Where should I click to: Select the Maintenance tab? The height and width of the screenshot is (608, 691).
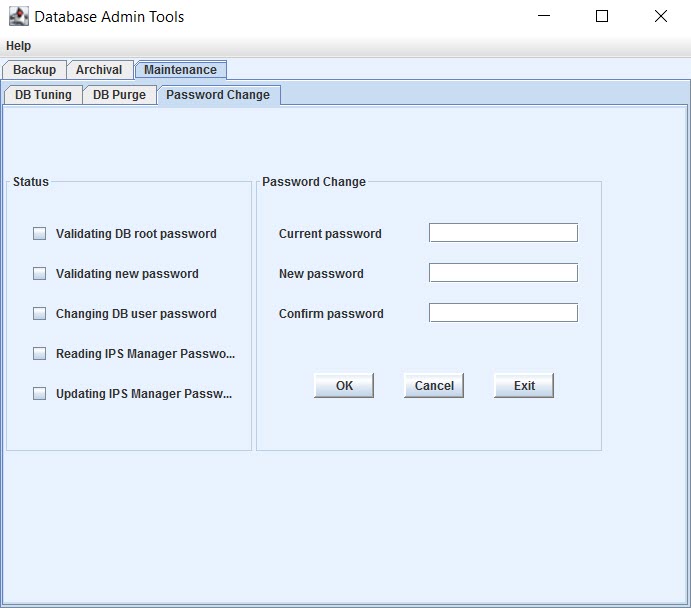coord(180,70)
